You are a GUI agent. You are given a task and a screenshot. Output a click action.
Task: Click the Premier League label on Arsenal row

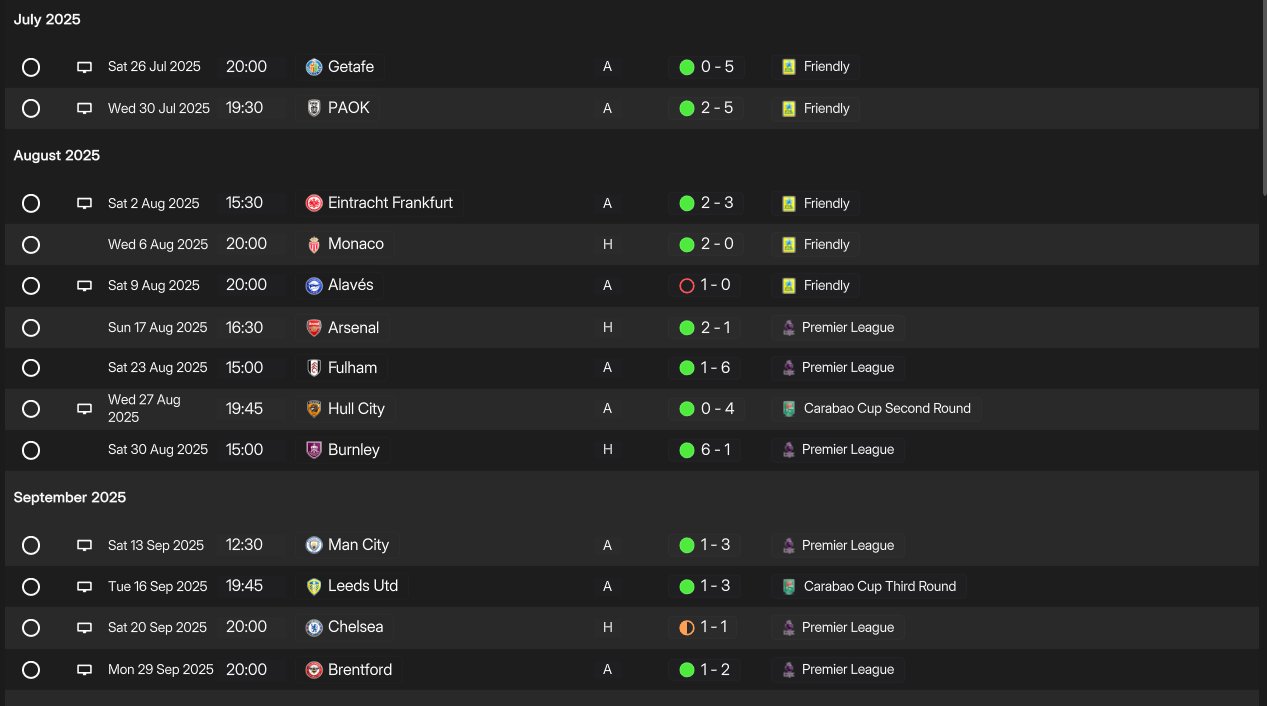point(847,327)
